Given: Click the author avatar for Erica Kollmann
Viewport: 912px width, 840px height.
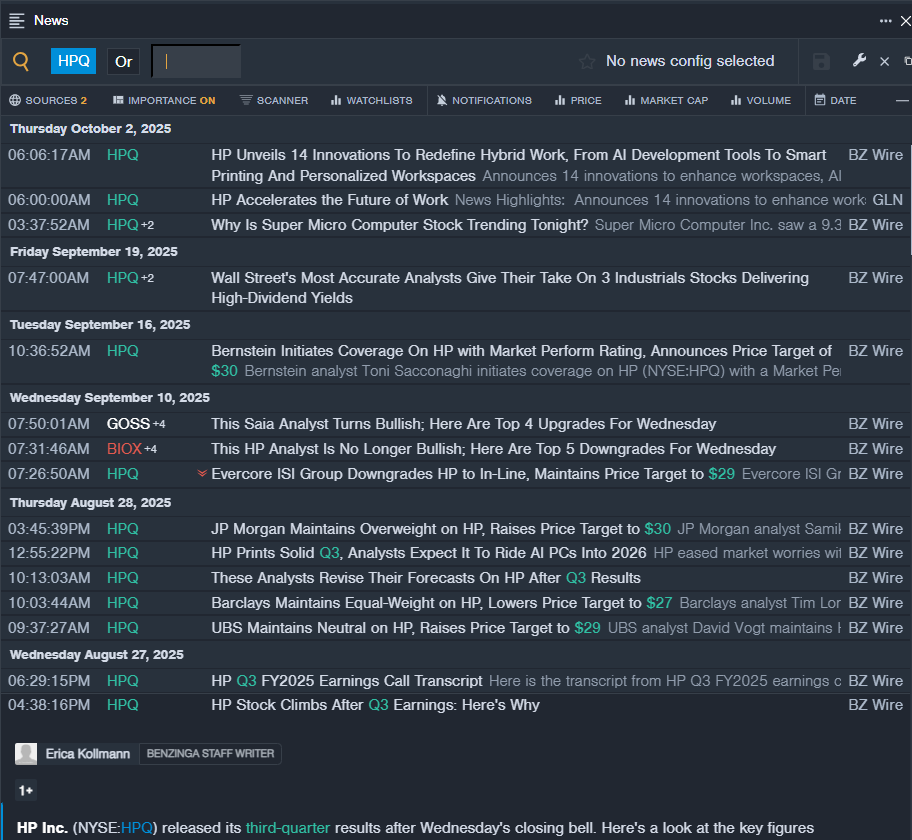Looking at the screenshot, I should 26,754.
